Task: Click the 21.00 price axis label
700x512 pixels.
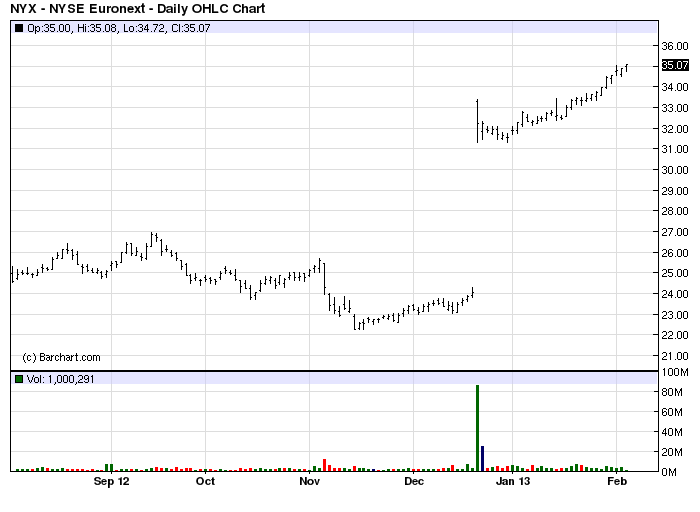Action: point(675,356)
